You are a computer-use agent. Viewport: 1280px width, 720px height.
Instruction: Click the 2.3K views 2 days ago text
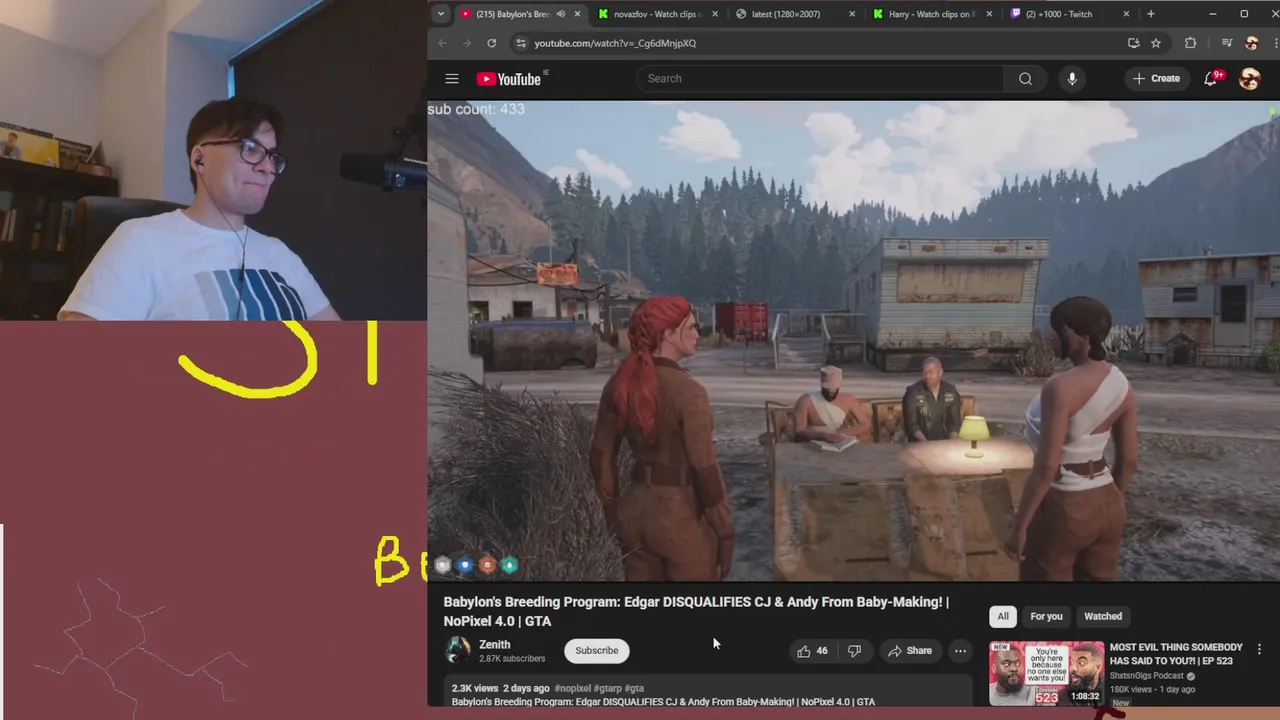(500, 688)
